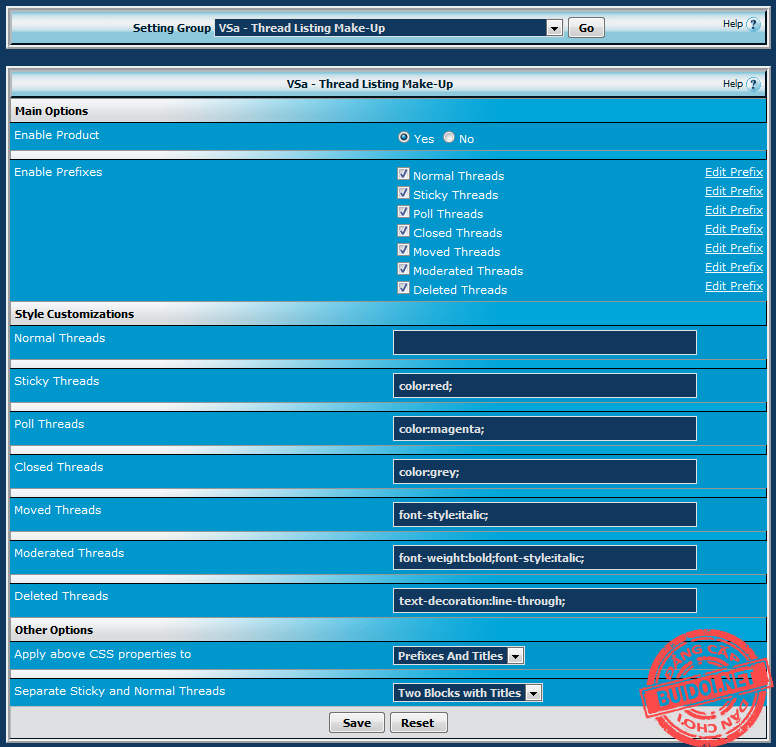Click the Reset button

pos(418,723)
